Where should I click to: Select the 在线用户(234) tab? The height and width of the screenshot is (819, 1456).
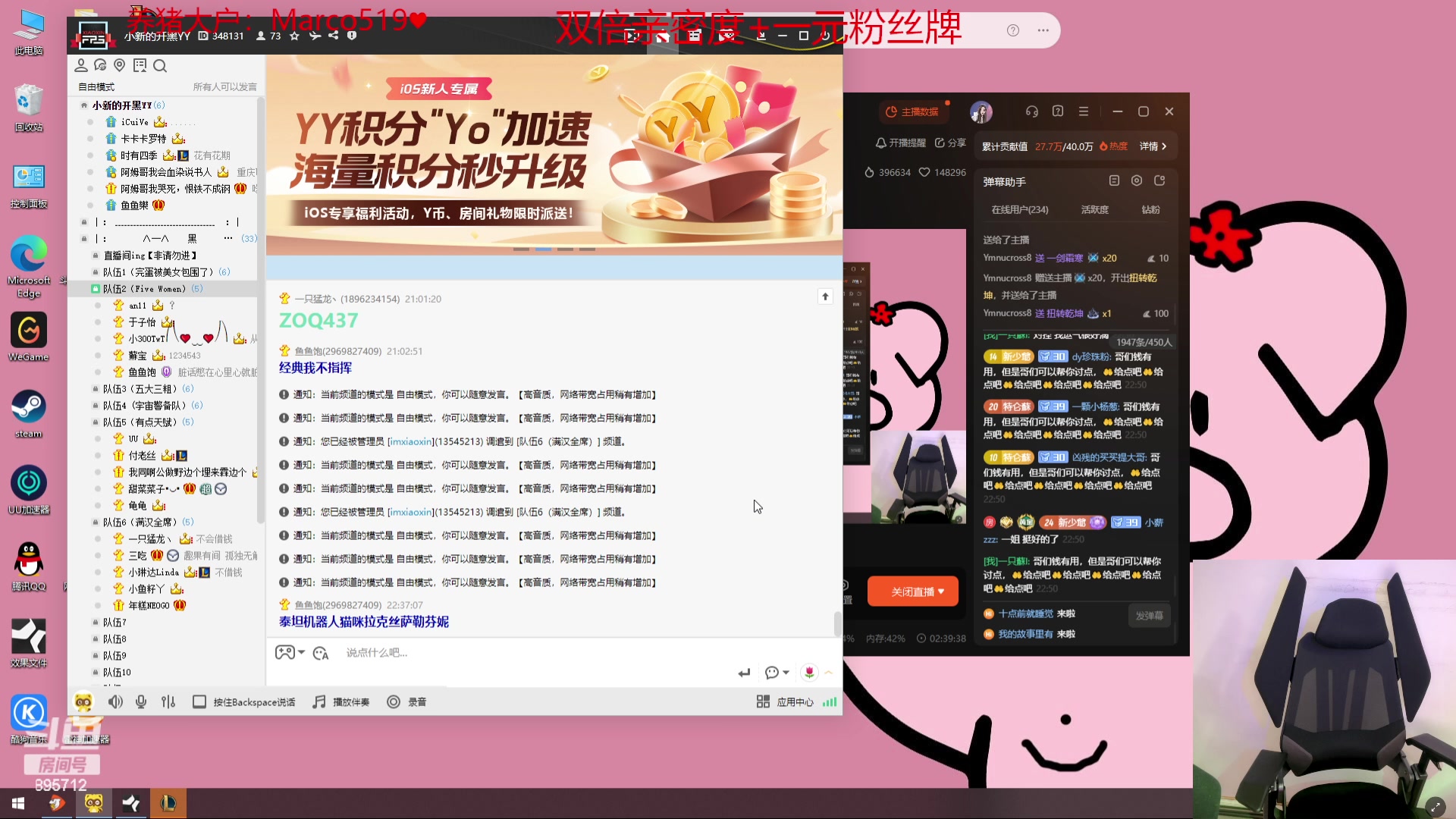click(1020, 209)
